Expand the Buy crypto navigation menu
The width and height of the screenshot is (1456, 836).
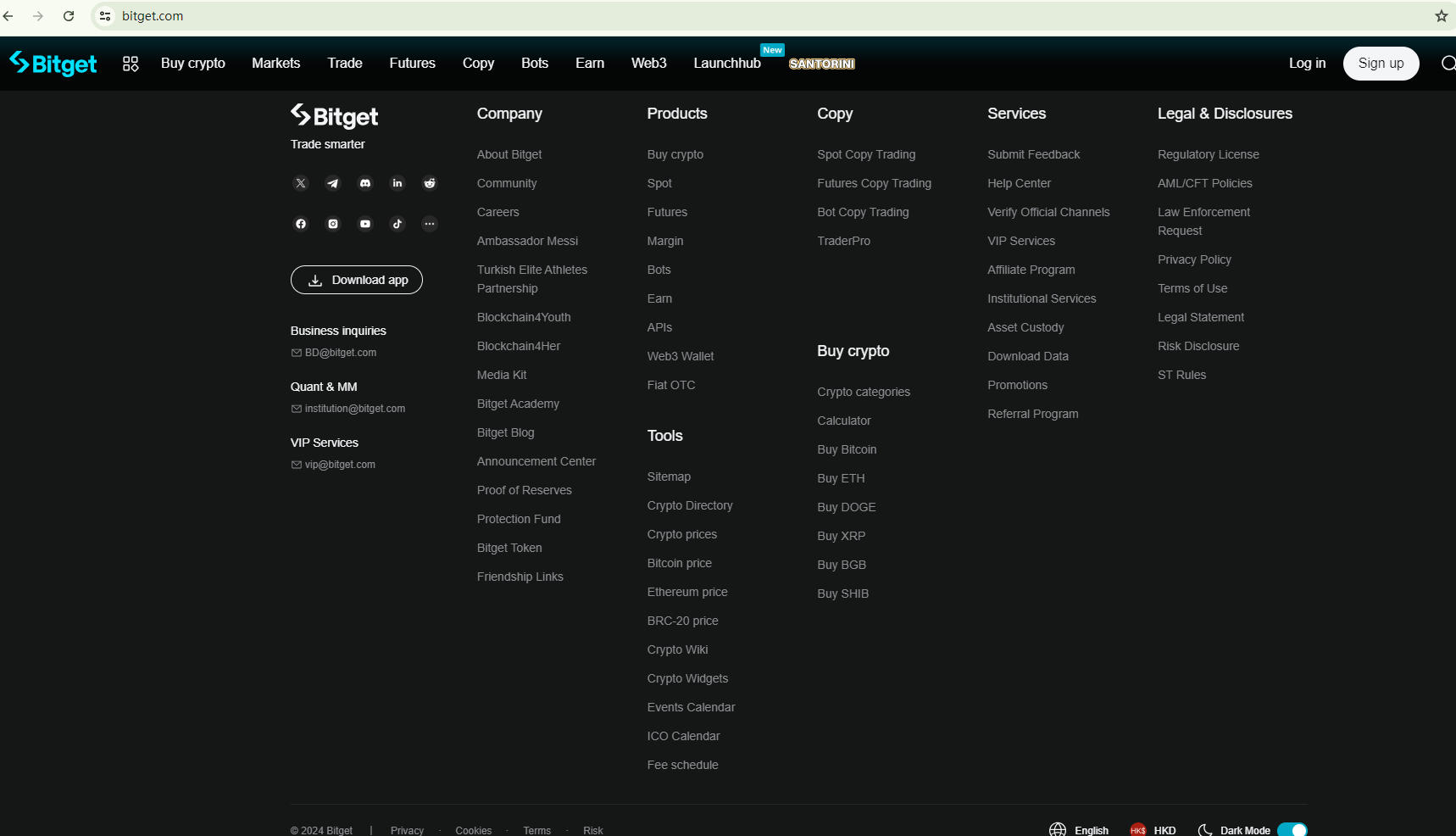[x=193, y=64]
